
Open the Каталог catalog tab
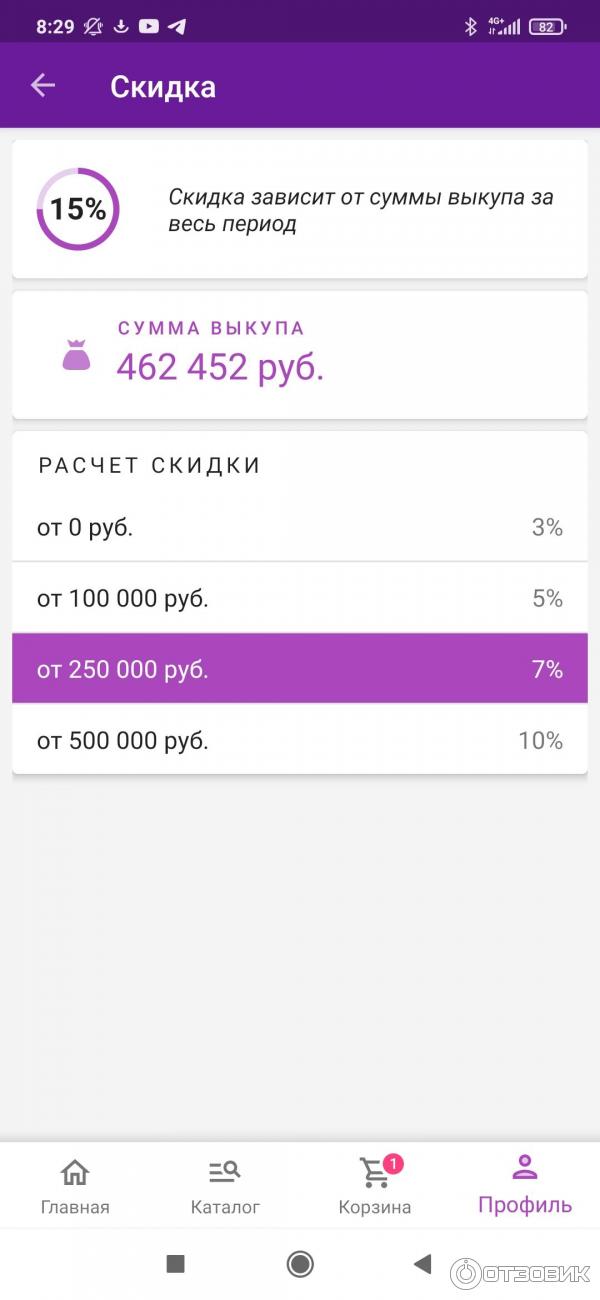[225, 1186]
